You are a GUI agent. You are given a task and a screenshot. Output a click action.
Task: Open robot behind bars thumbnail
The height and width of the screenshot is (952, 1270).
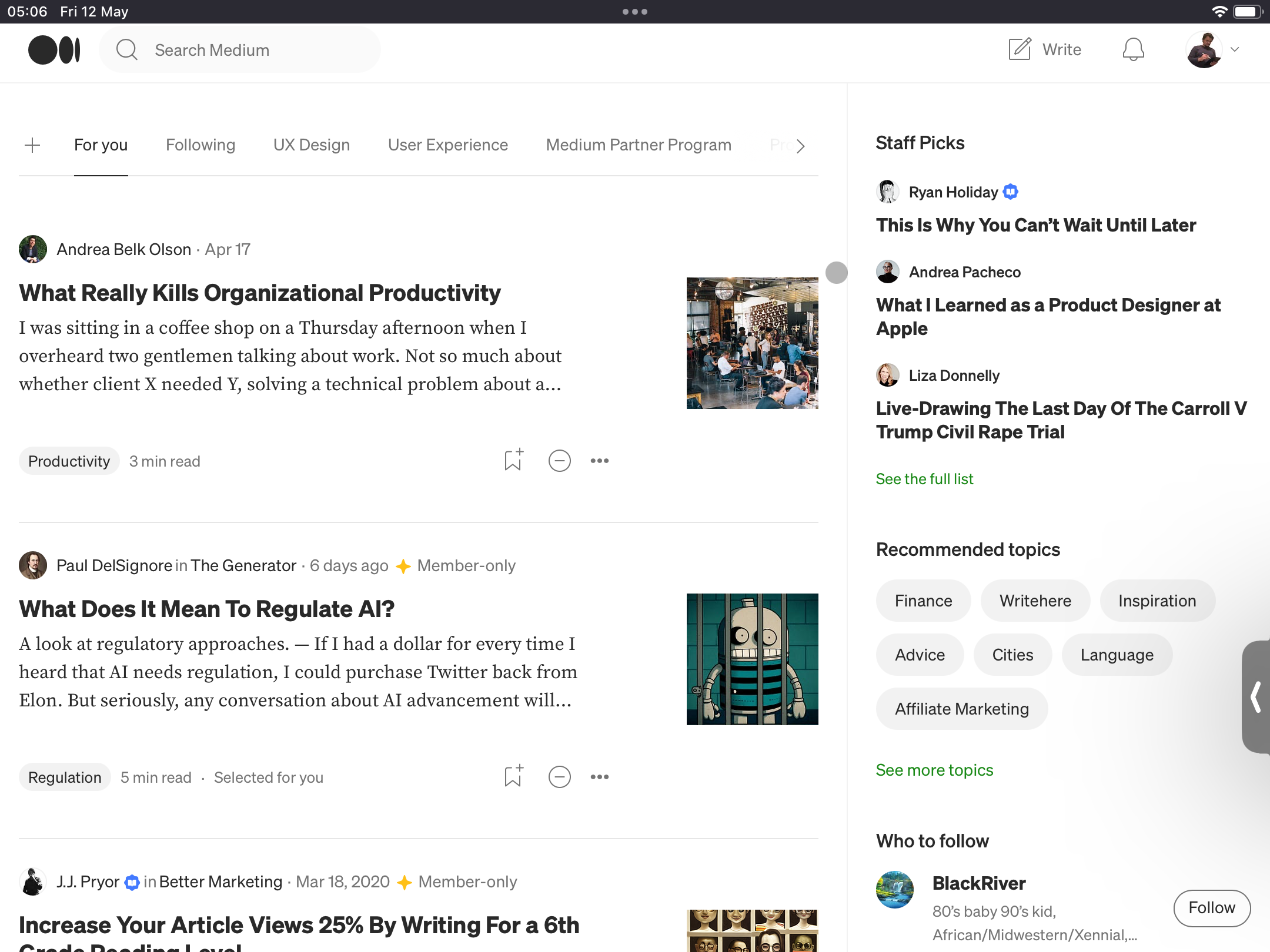[753, 659]
